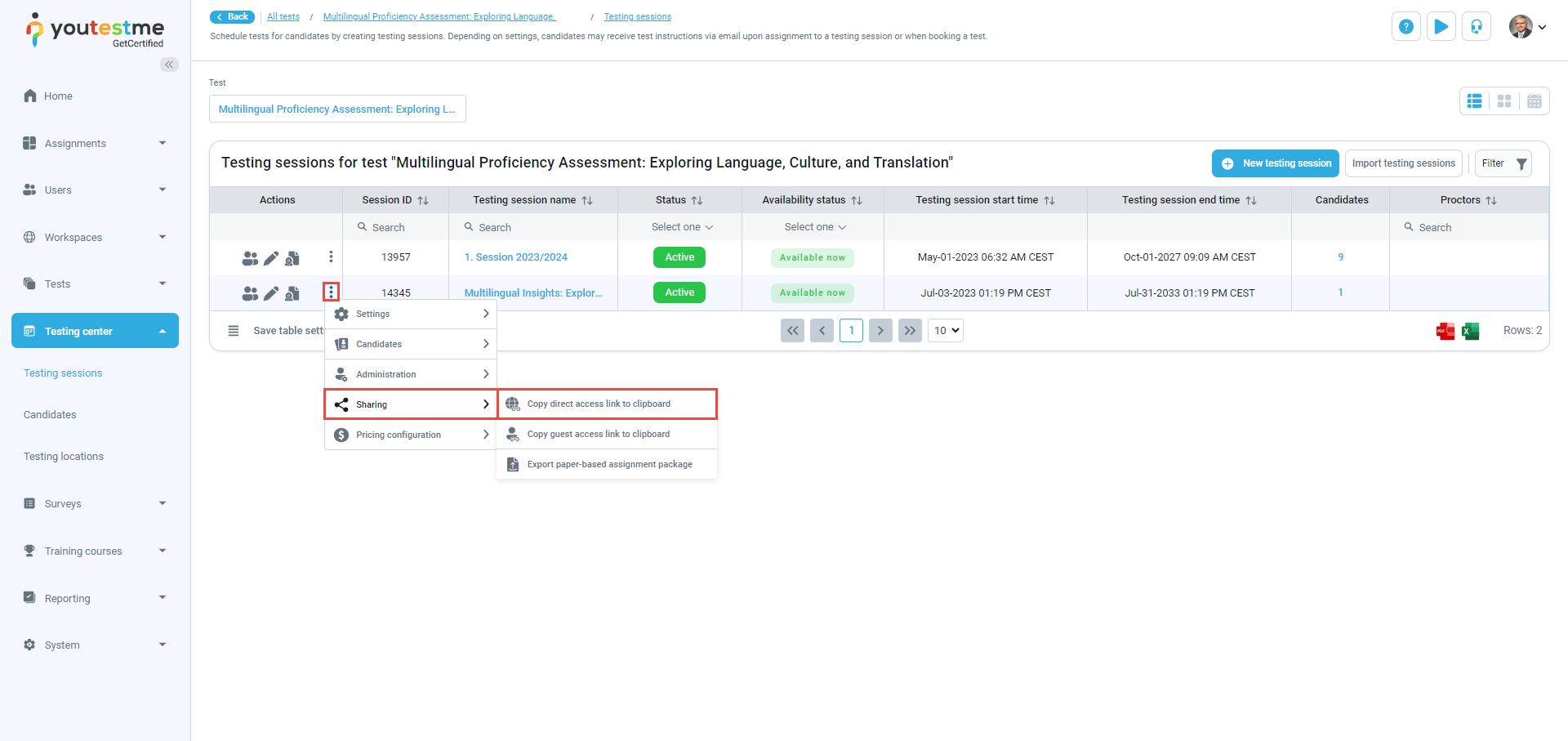Click the help question mark icon

tap(1405, 27)
